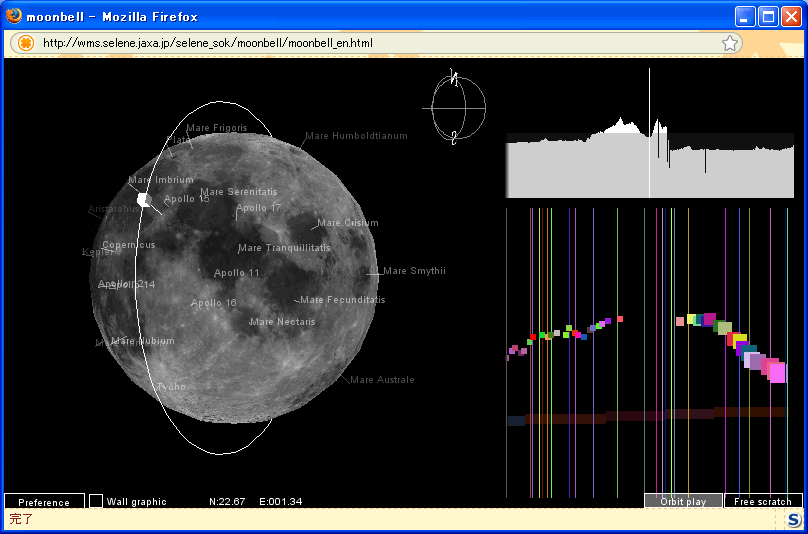Click the Mare Humboldtianum label
The height and width of the screenshot is (534, 808).
356,136
